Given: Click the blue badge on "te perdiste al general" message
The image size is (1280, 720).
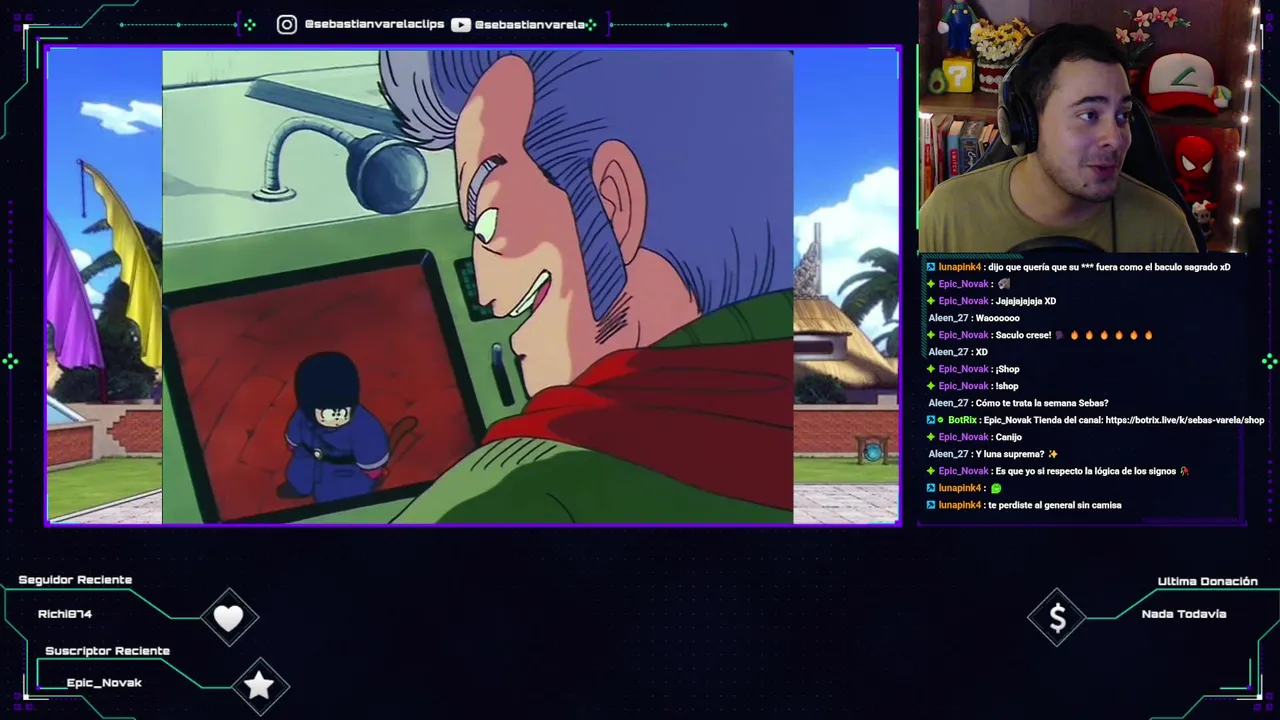Looking at the screenshot, I should (931, 505).
